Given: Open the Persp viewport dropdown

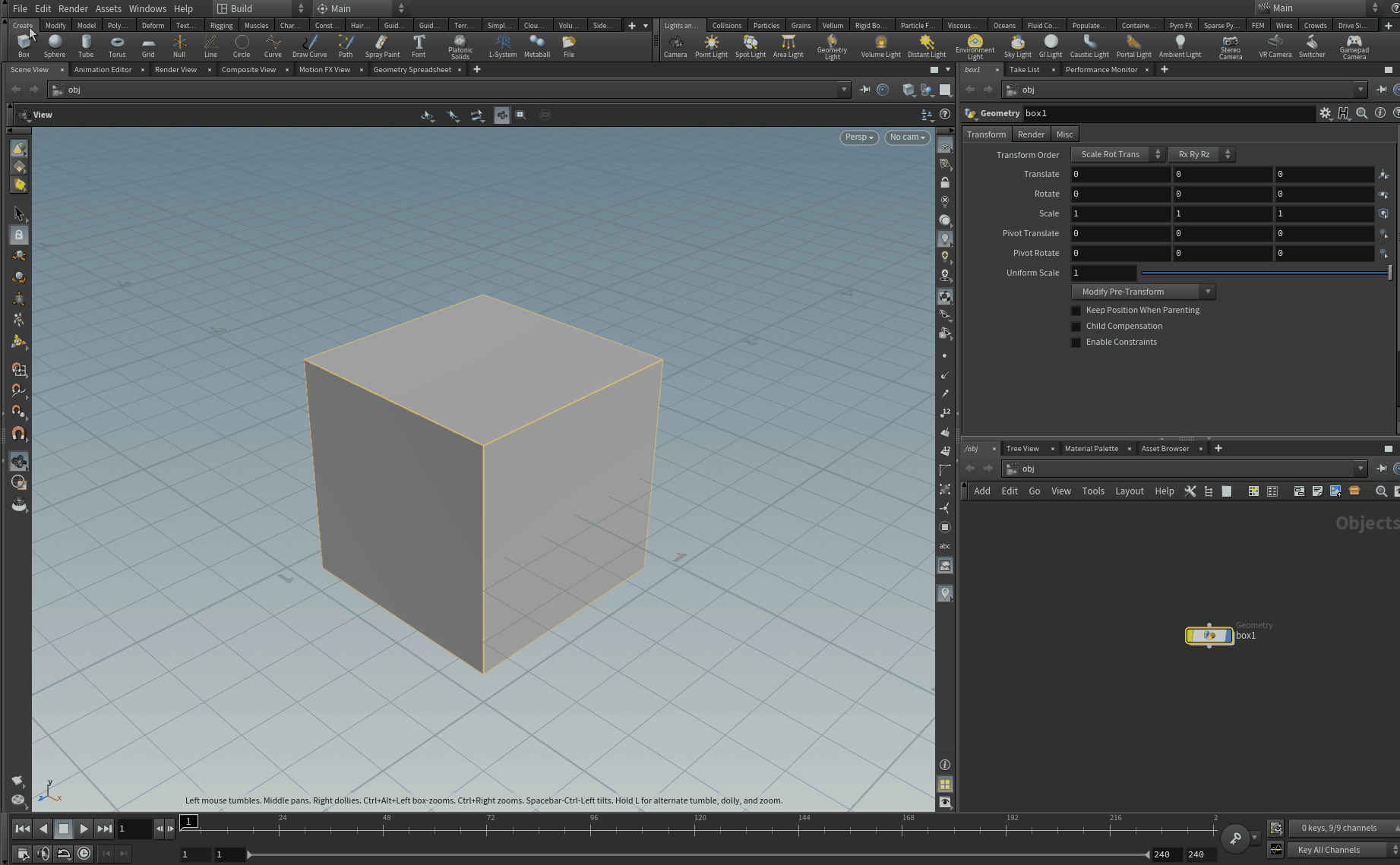Looking at the screenshot, I should tap(859, 137).
